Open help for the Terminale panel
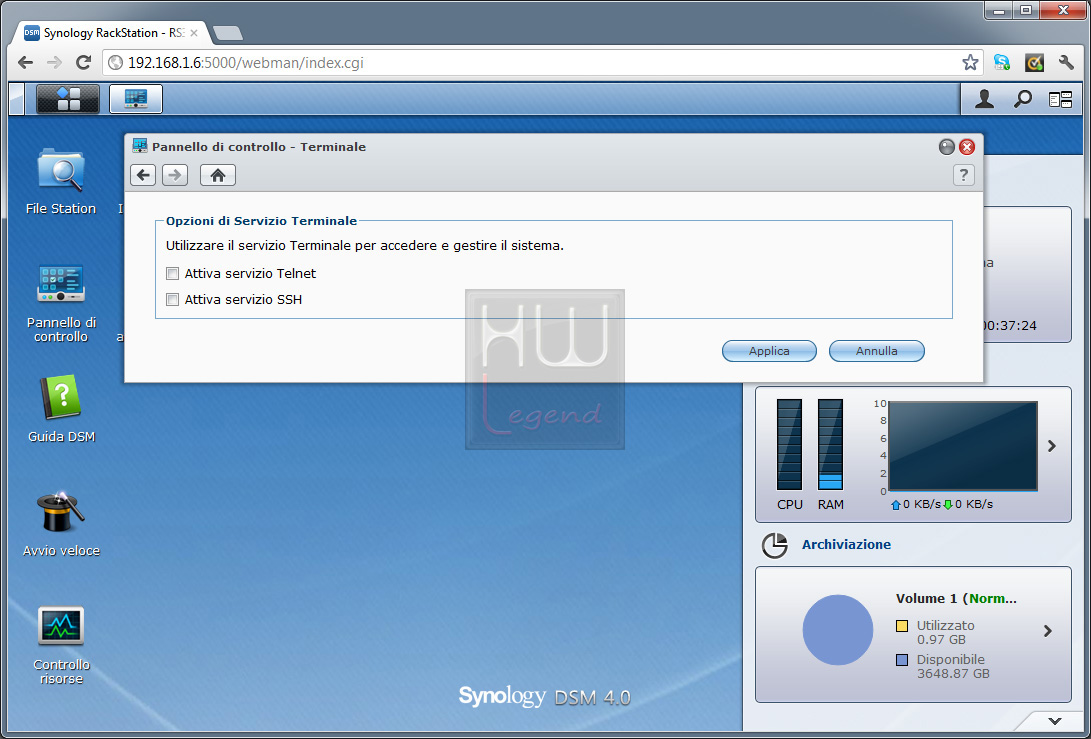 pos(964,175)
